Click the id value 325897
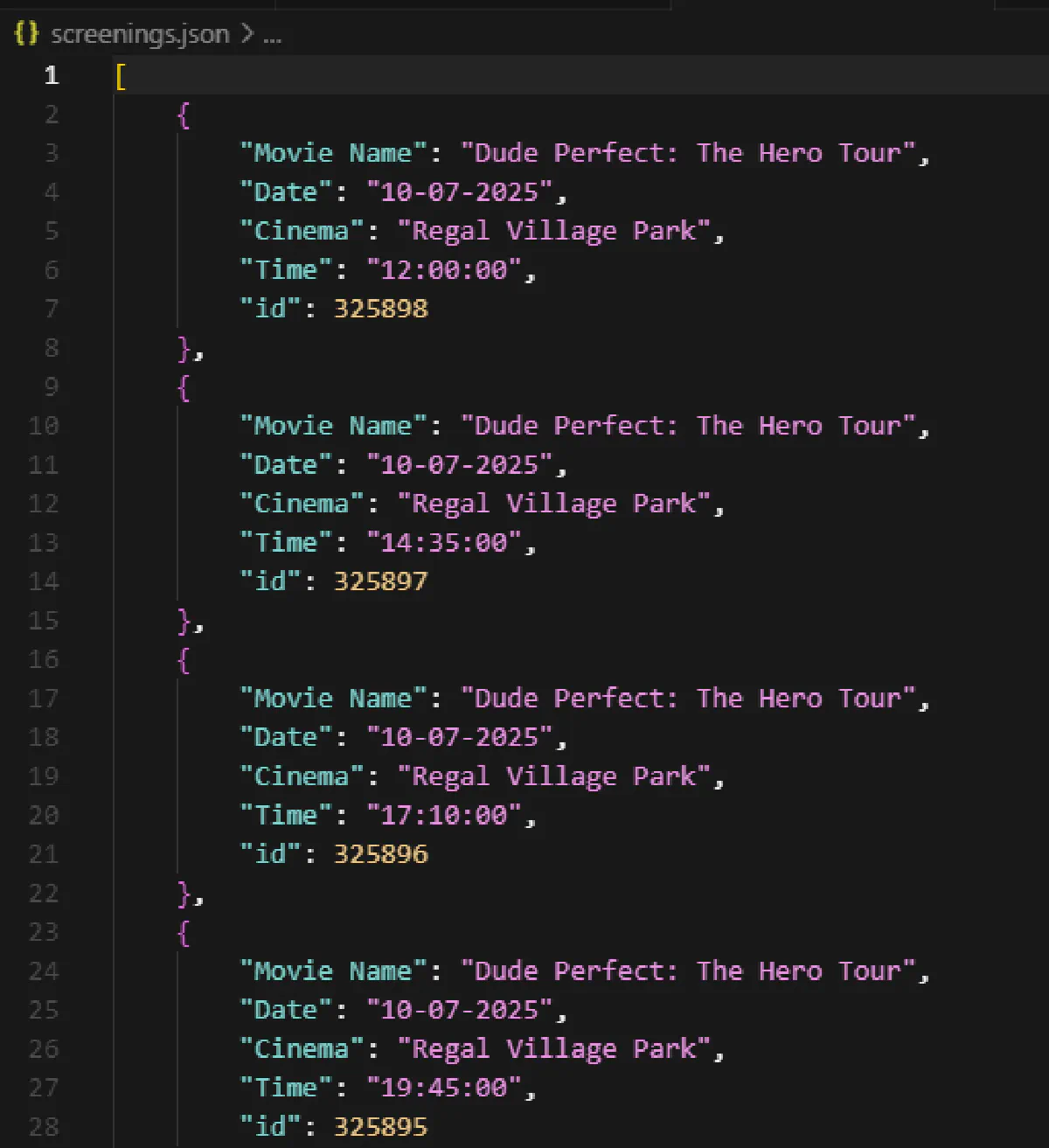The image size is (1049, 1148). 380,581
